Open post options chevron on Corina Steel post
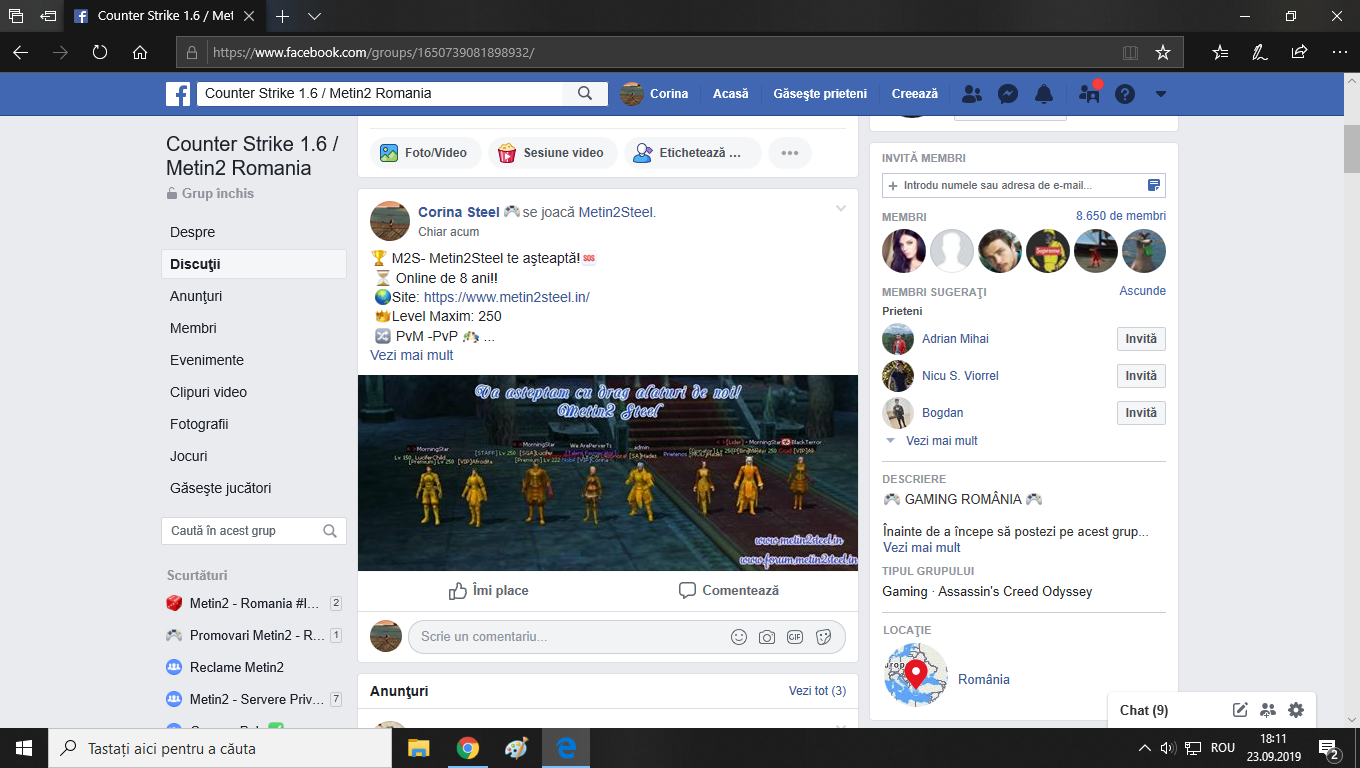The image size is (1360, 768). [x=841, y=209]
